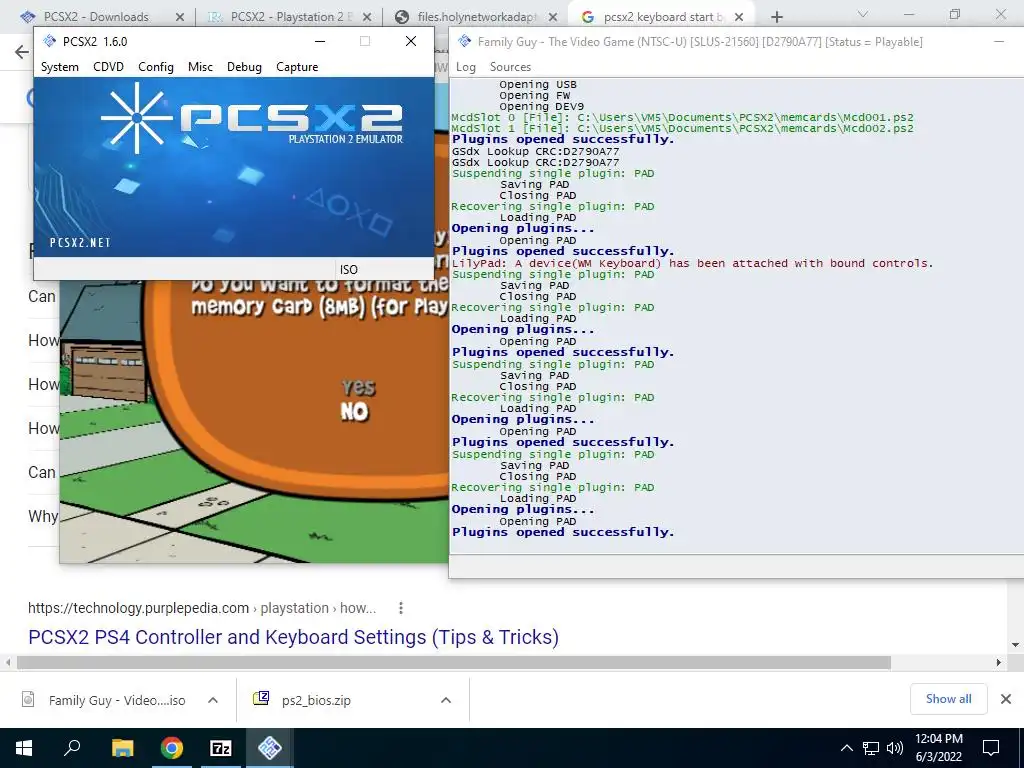Open Google Chrome from taskbar
The image size is (1024, 768).
[x=172, y=748]
